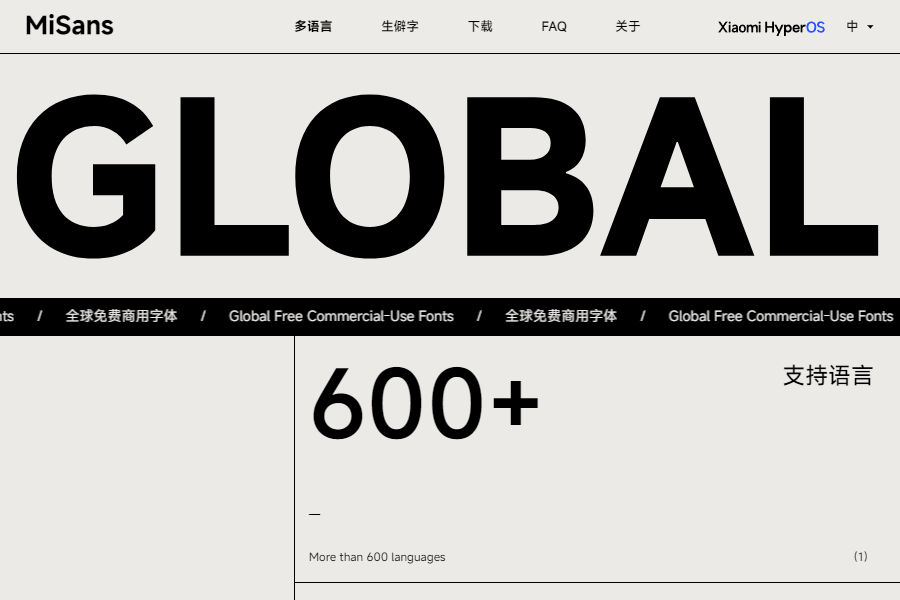Click the 600+ statistic number
This screenshot has width=900, height=600.
425,403
